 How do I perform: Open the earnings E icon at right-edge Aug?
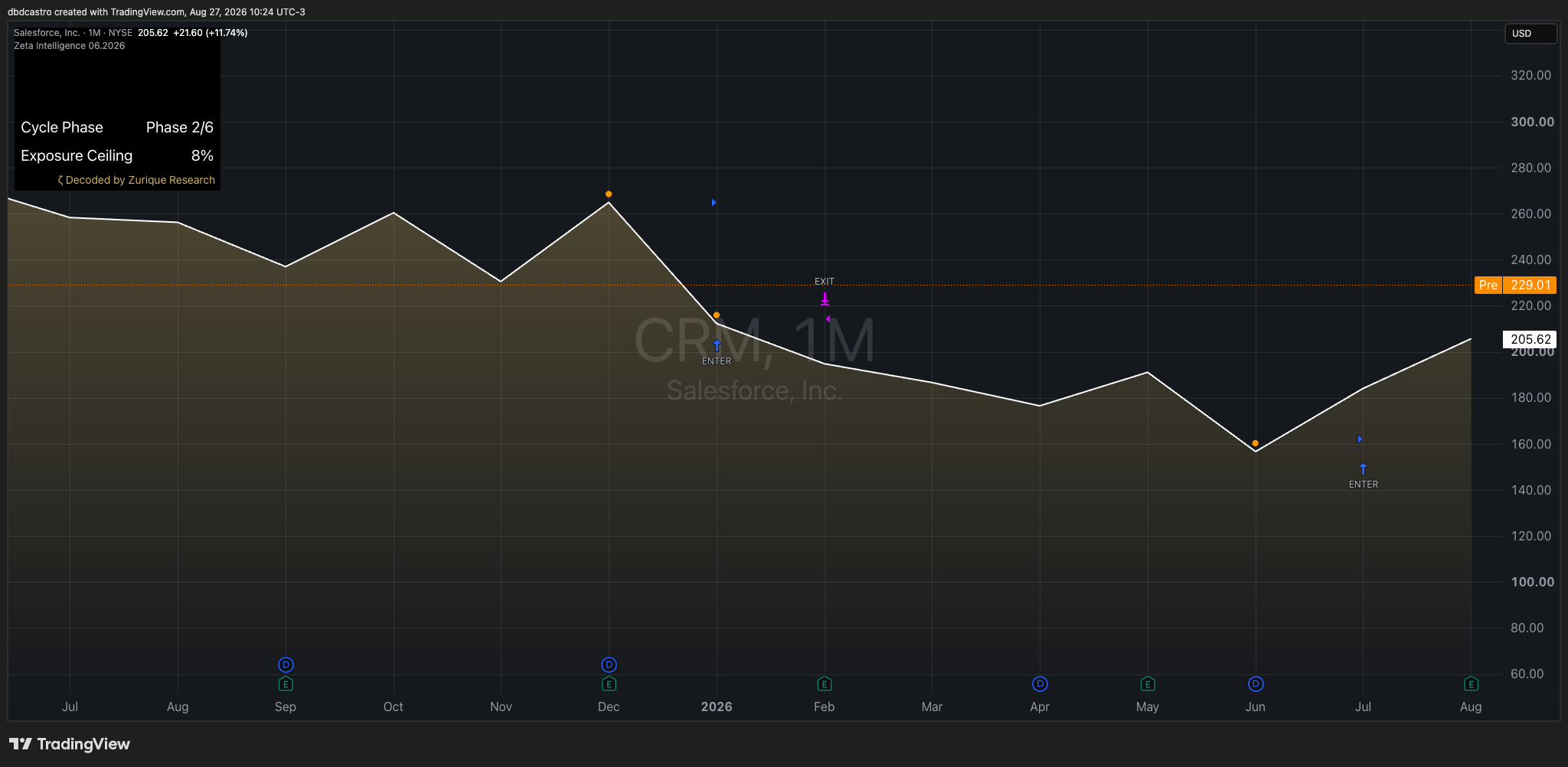(x=1471, y=684)
